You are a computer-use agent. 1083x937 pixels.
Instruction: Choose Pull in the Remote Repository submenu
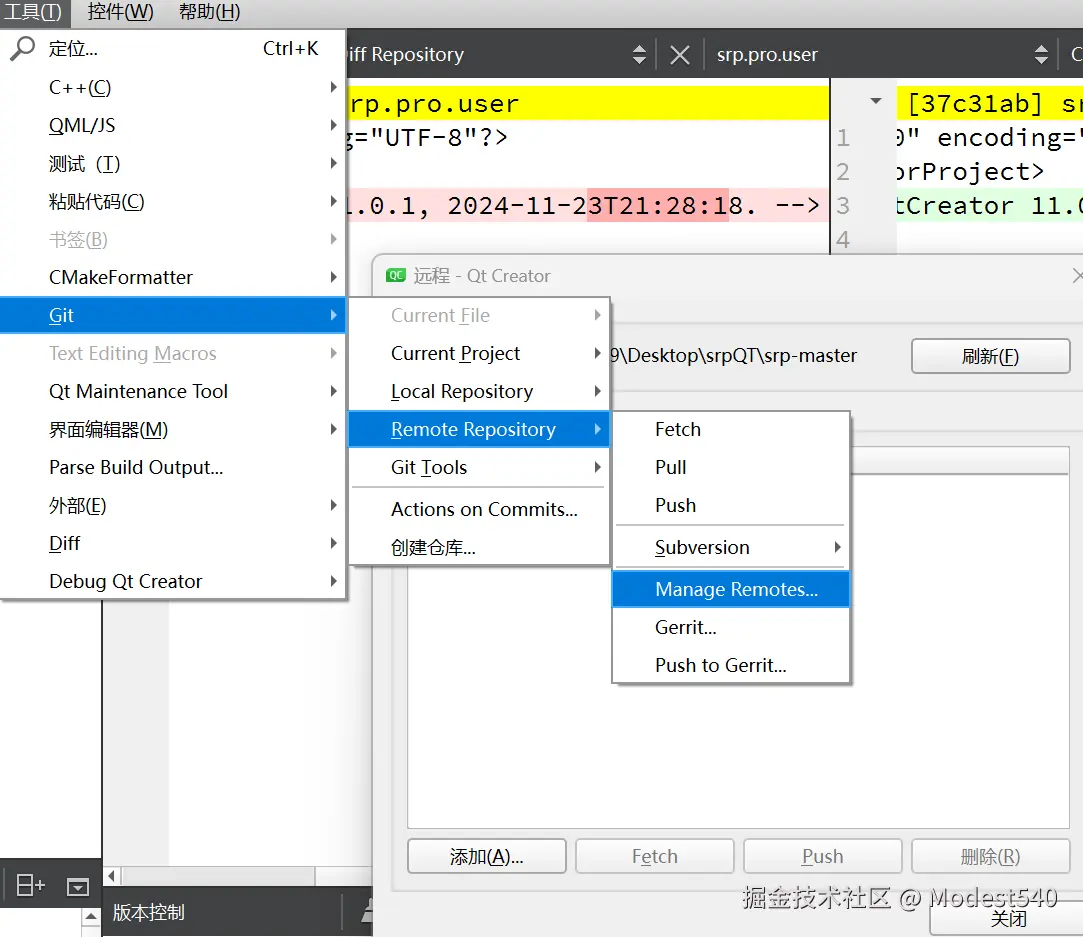[x=730, y=467]
